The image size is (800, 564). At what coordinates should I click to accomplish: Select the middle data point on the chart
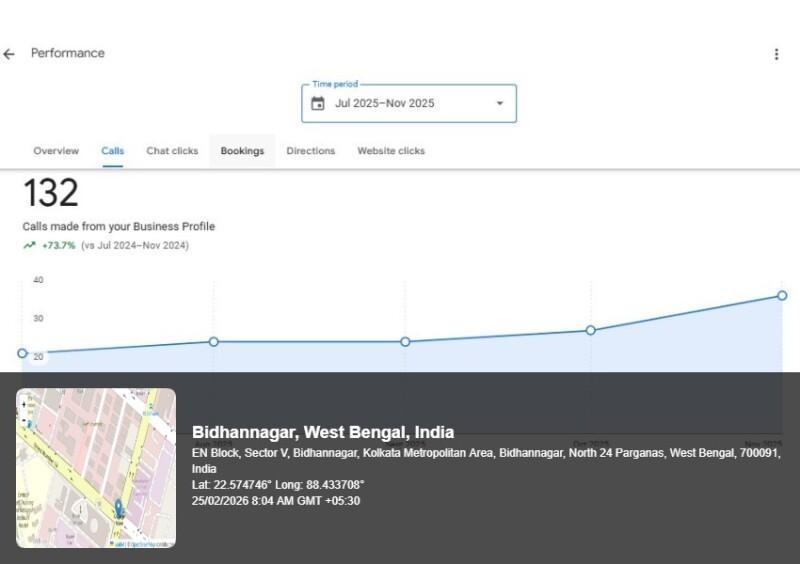tap(405, 342)
